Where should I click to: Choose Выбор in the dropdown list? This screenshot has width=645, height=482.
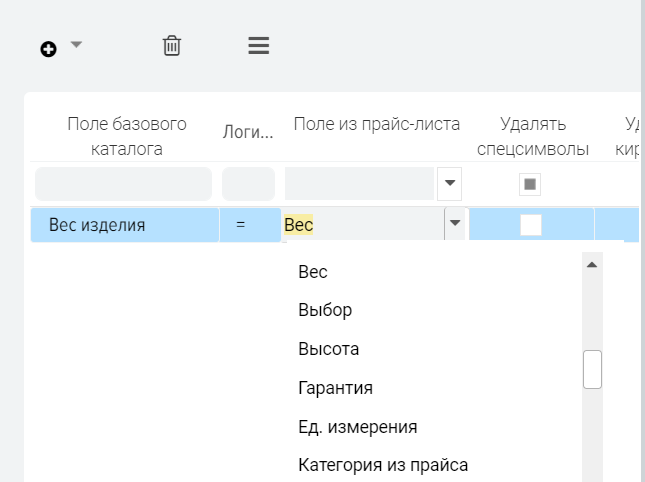click(x=325, y=310)
